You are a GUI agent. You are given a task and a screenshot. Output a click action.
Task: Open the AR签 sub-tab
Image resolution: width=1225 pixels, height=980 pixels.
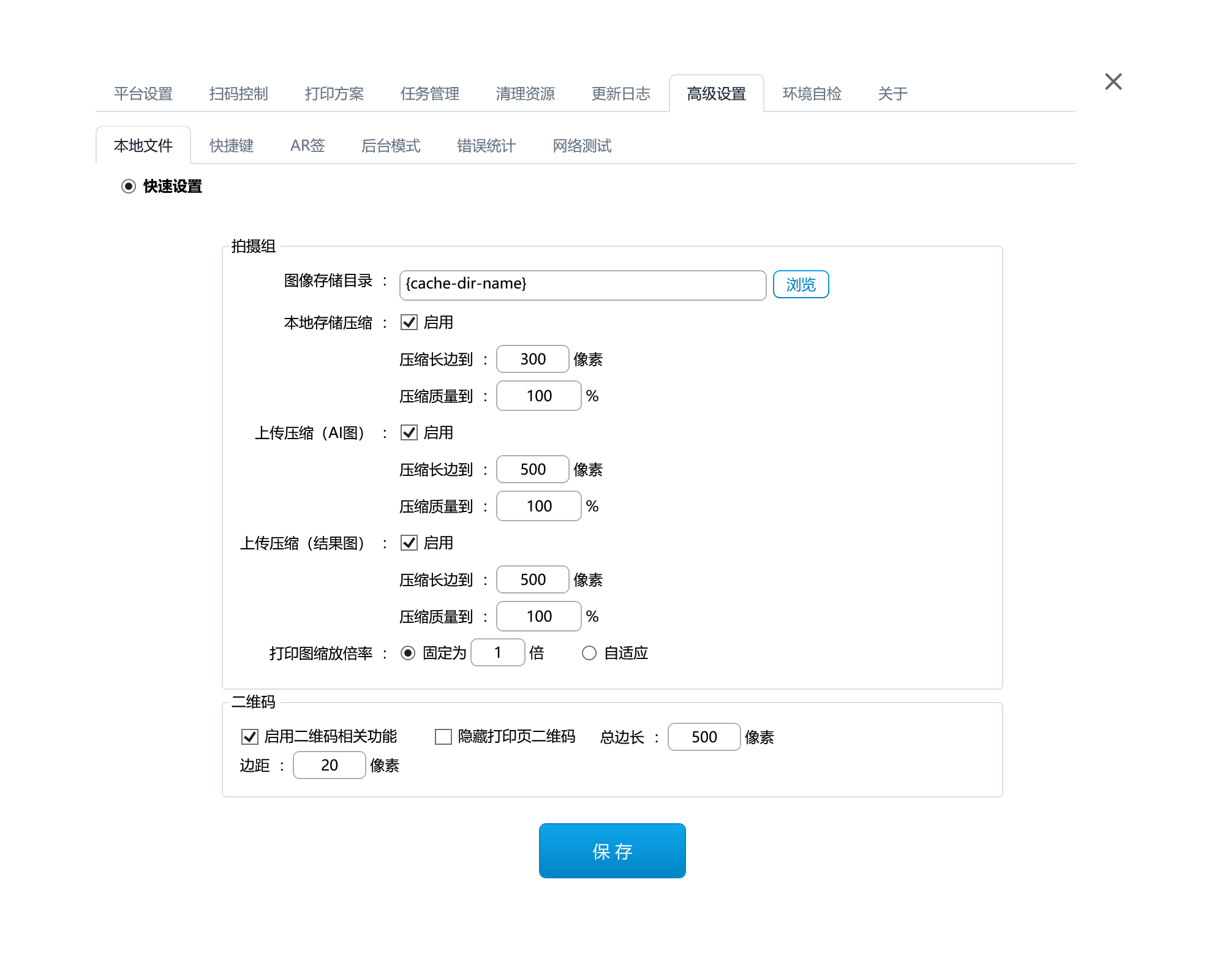coord(307,146)
